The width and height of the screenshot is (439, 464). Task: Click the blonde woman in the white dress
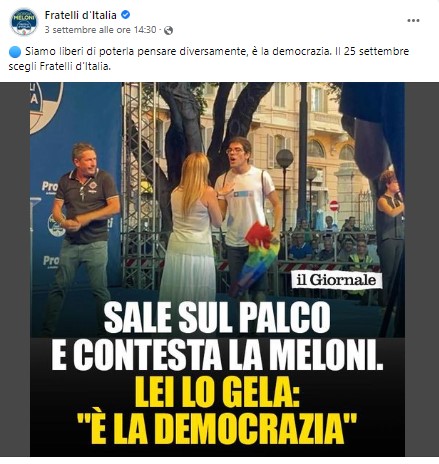tap(193, 228)
